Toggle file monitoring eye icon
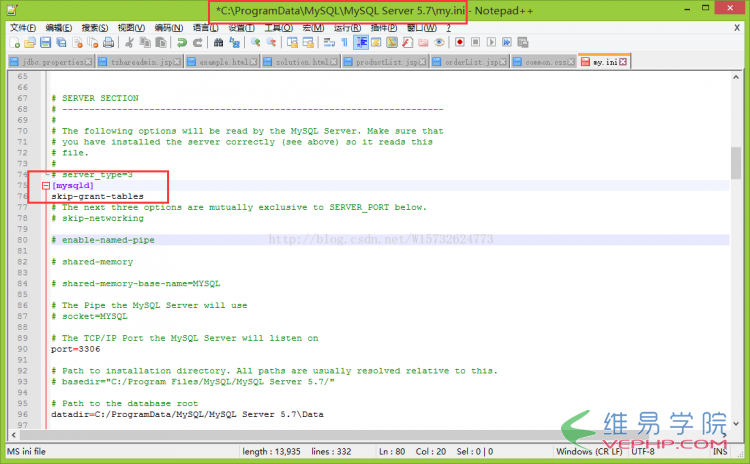 tap(439, 43)
